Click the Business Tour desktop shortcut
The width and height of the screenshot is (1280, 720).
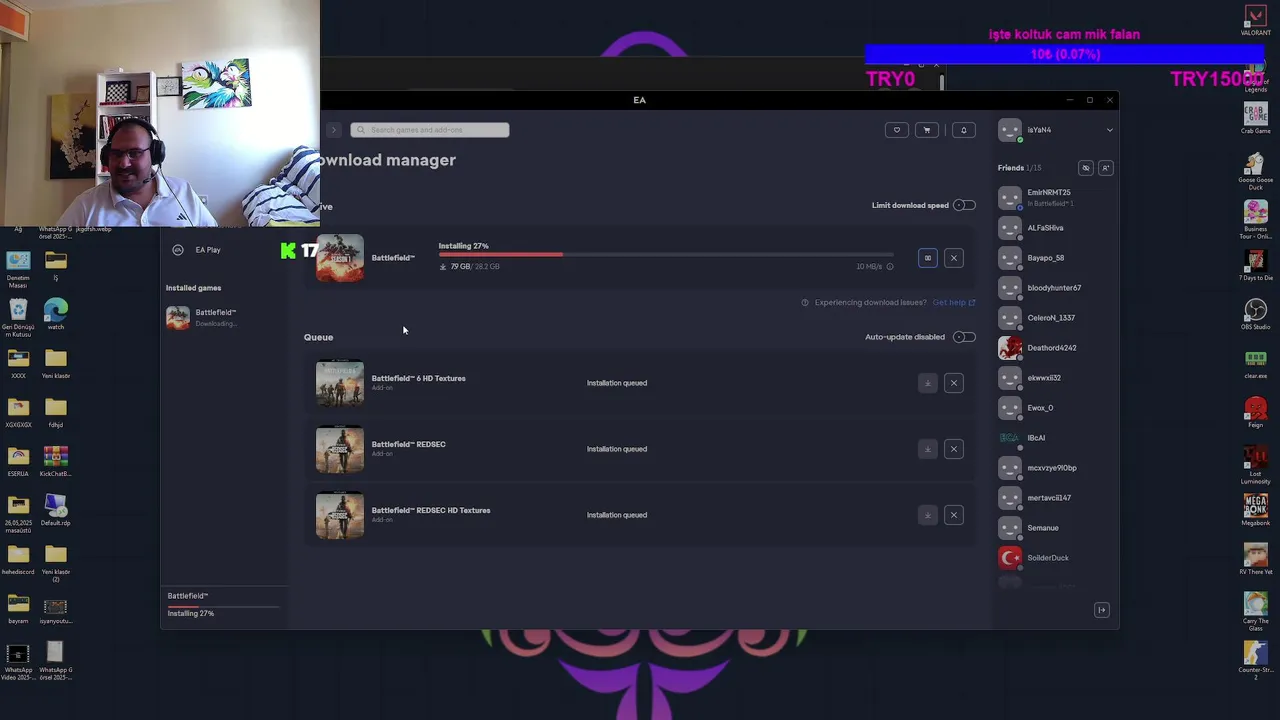1256,219
